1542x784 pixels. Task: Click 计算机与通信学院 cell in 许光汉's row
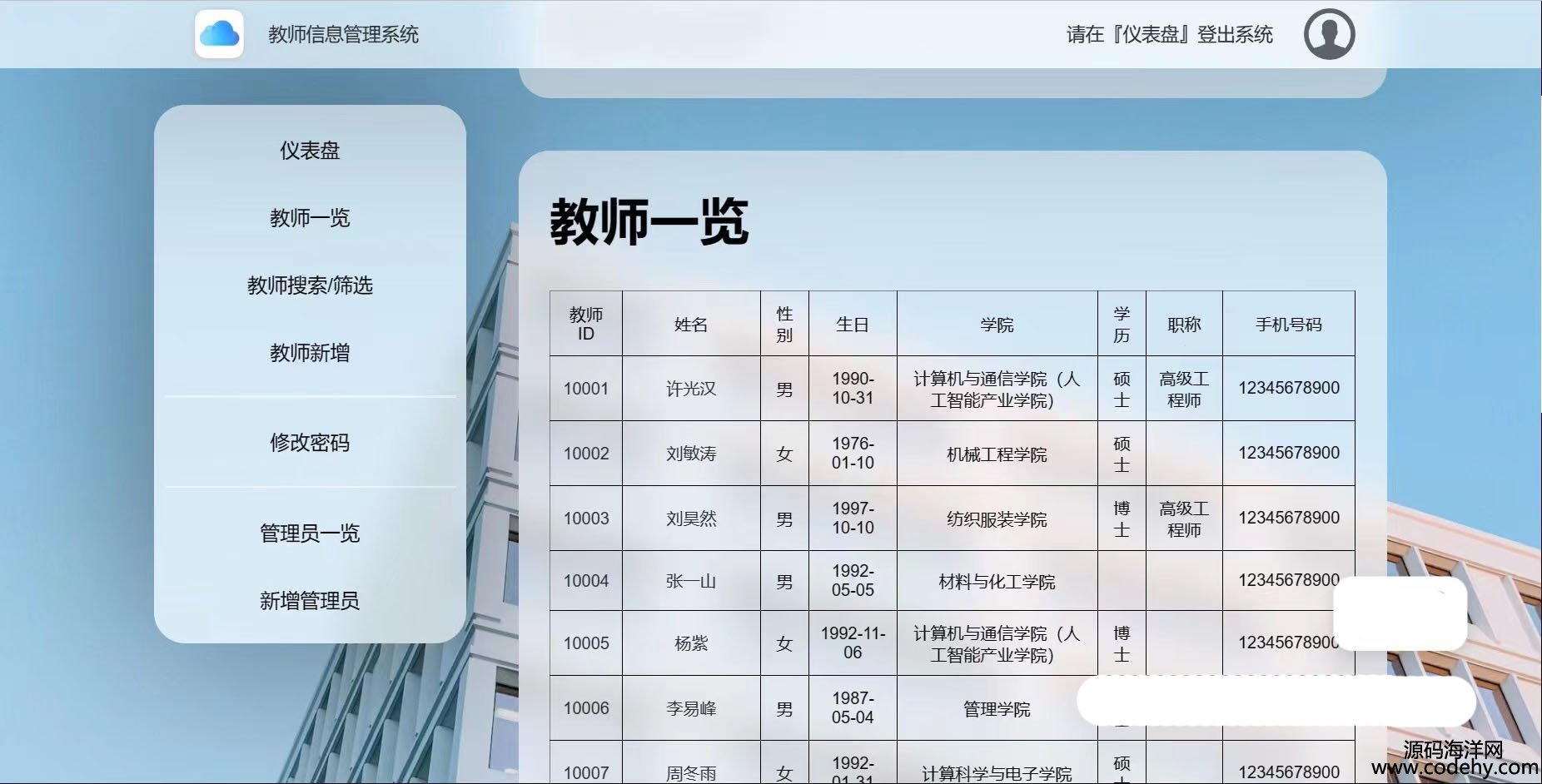(x=997, y=389)
